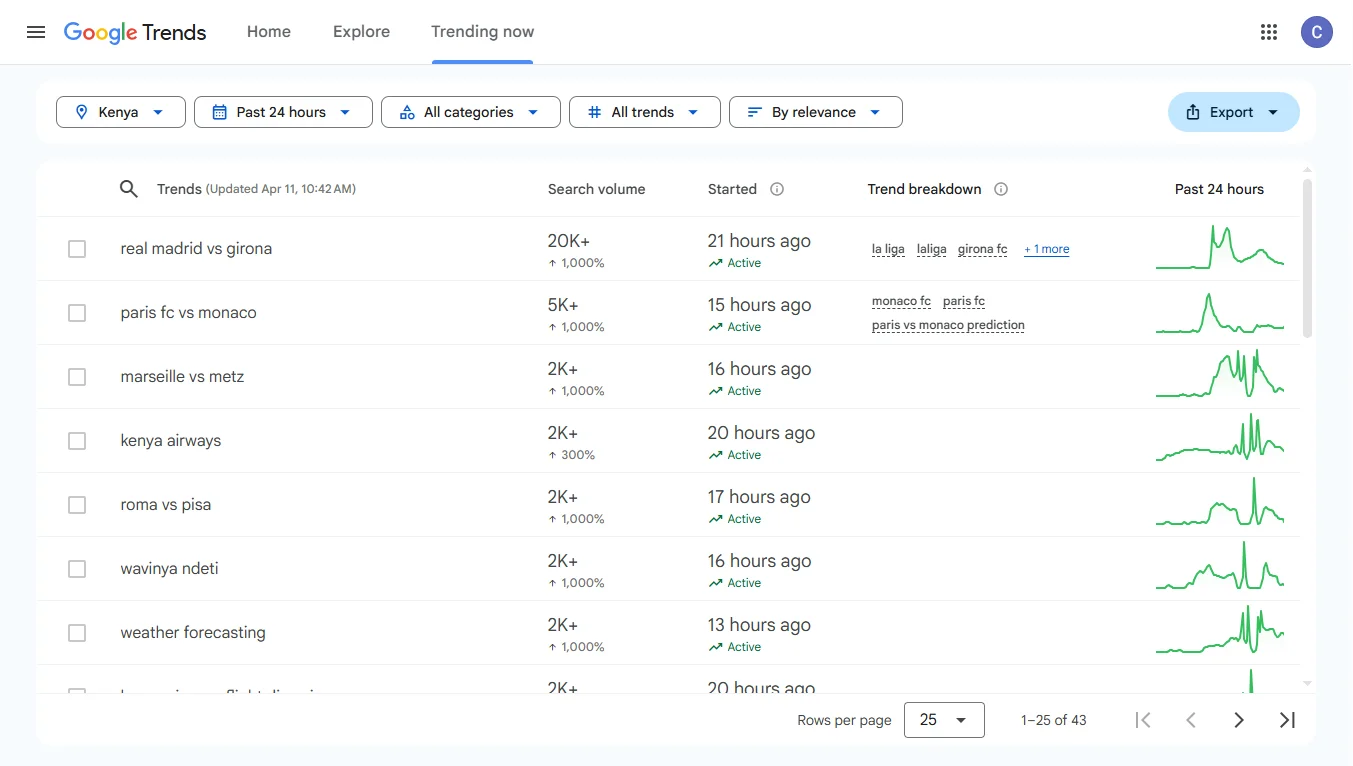
Task: Open the By relevance sort dropdown
Action: pos(816,112)
